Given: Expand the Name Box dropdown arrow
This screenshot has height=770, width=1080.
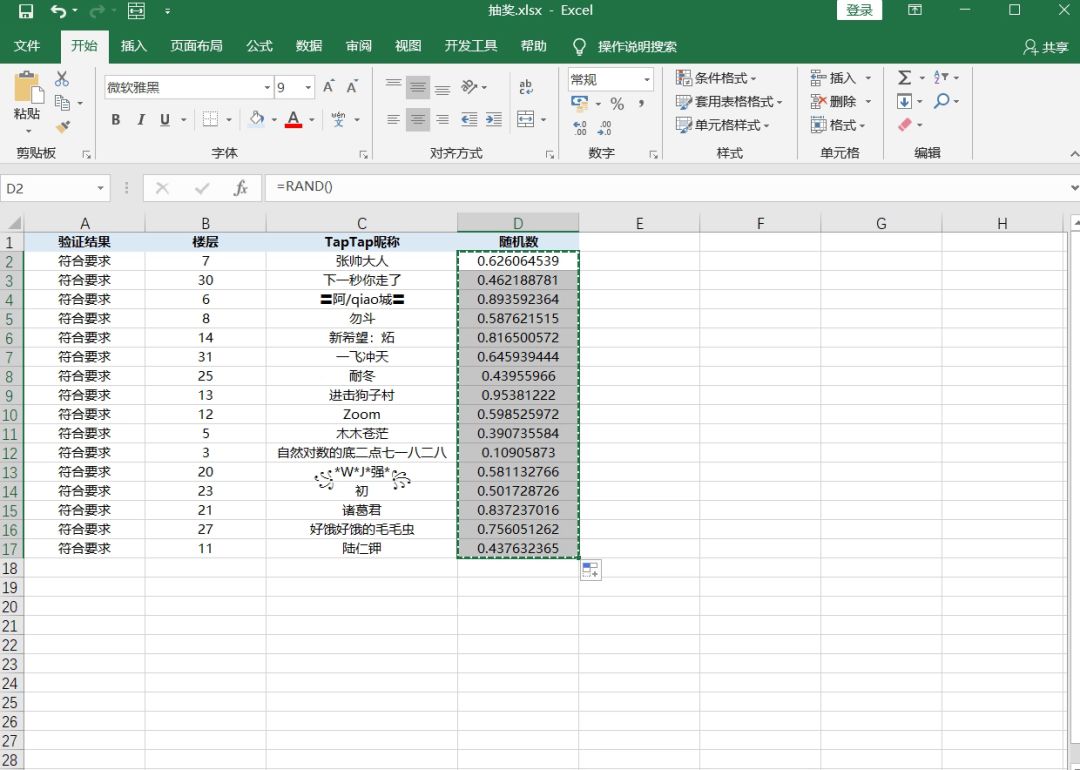Looking at the screenshot, I should coord(101,188).
